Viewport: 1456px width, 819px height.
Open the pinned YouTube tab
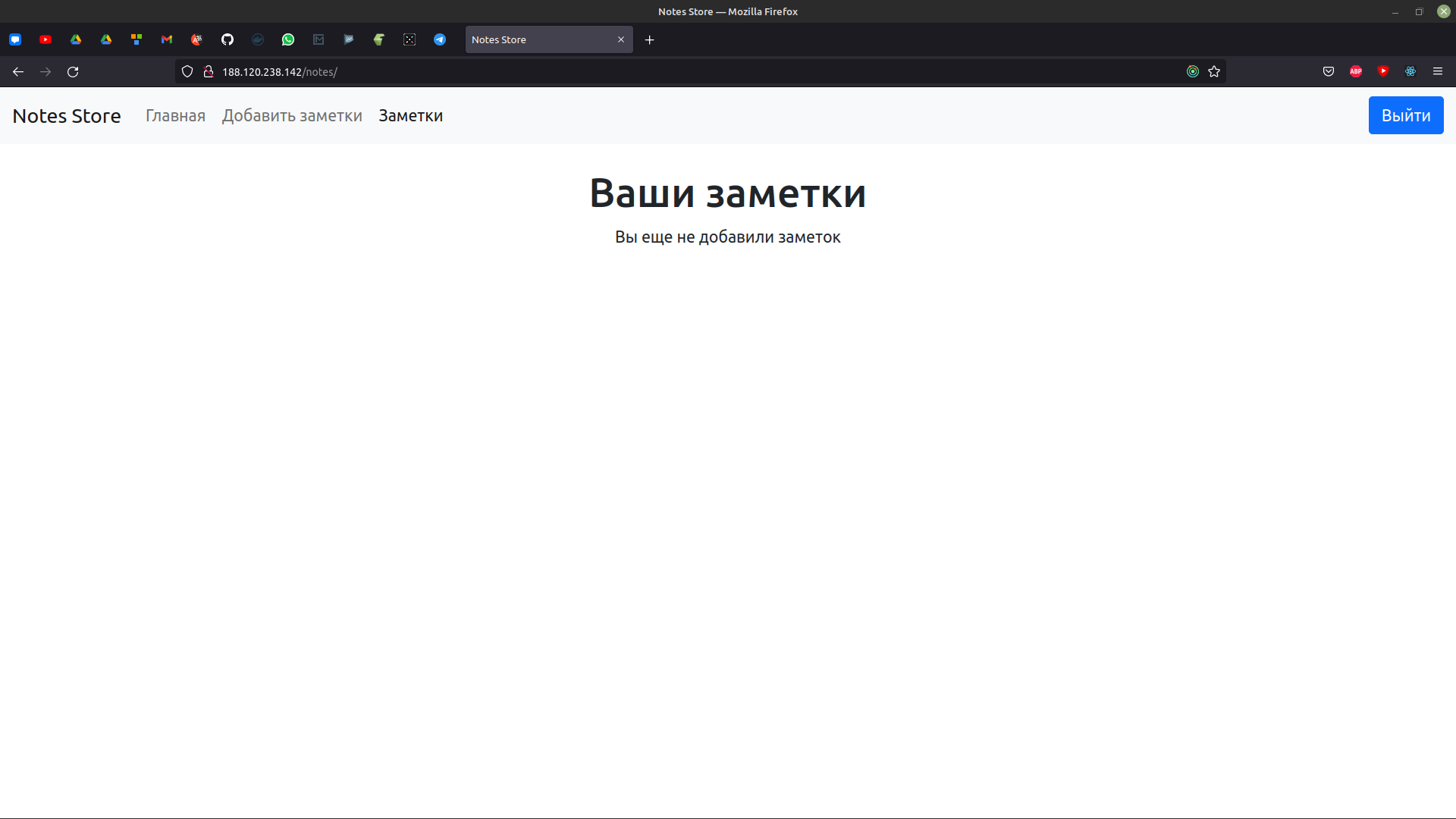point(45,39)
